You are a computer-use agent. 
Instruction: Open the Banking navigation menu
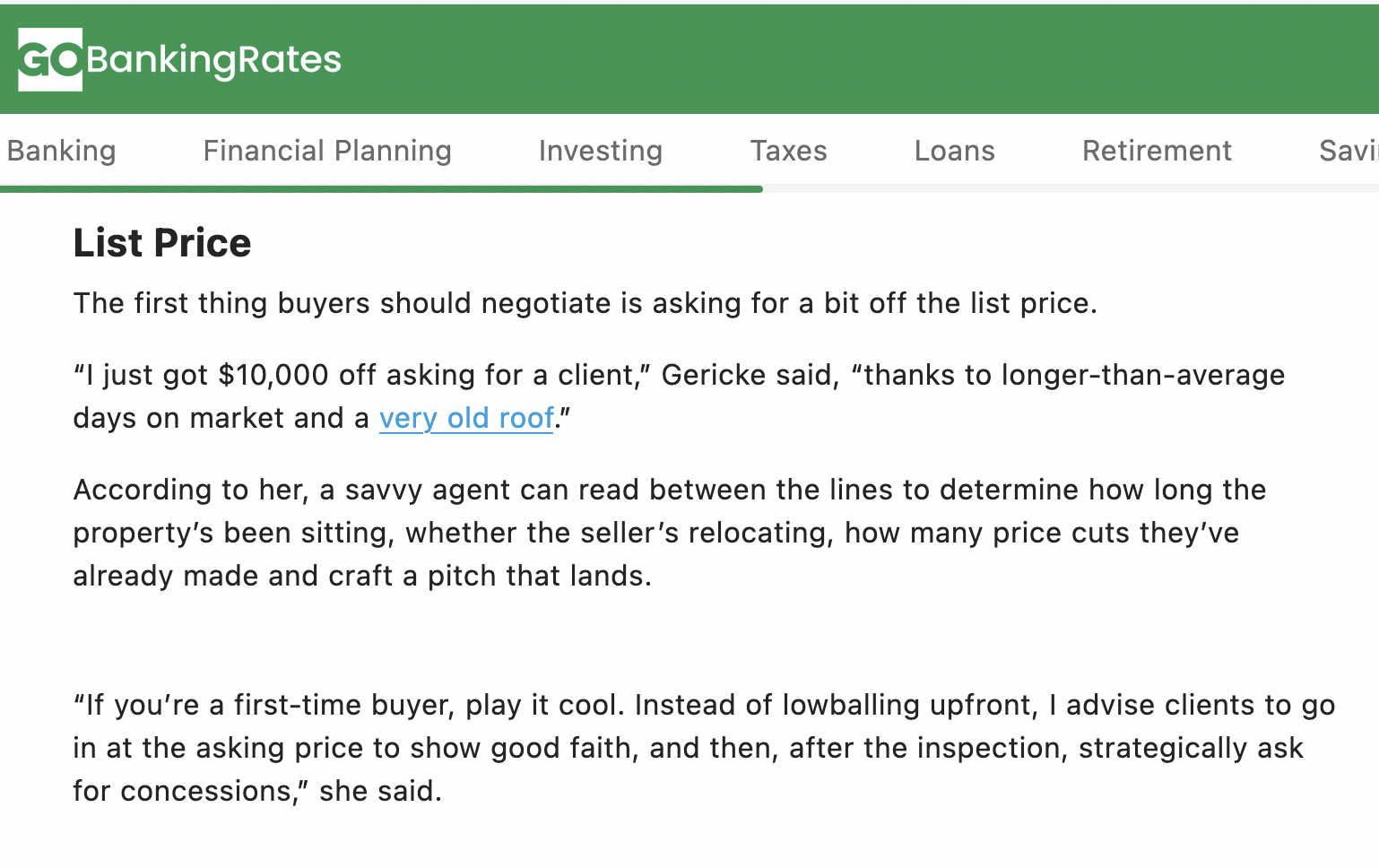point(61,151)
